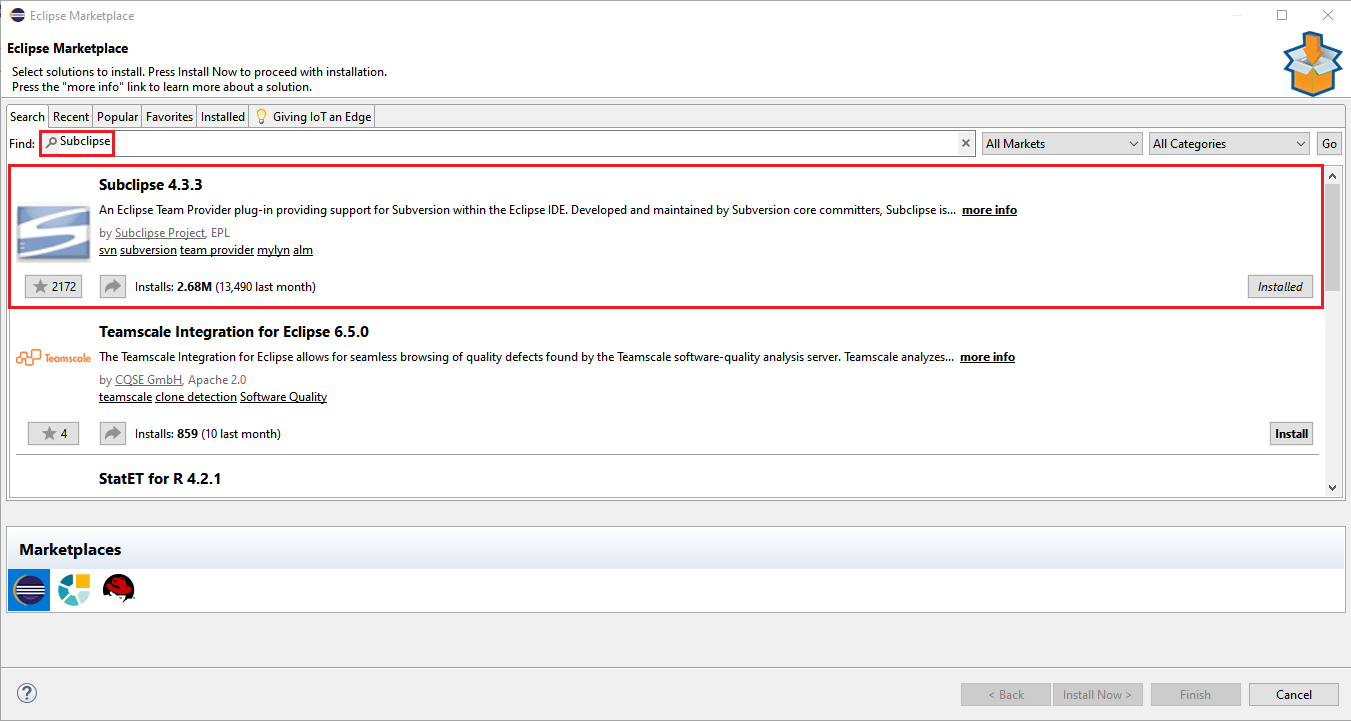Click the Marketplaces section heading

(x=70, y=550)
